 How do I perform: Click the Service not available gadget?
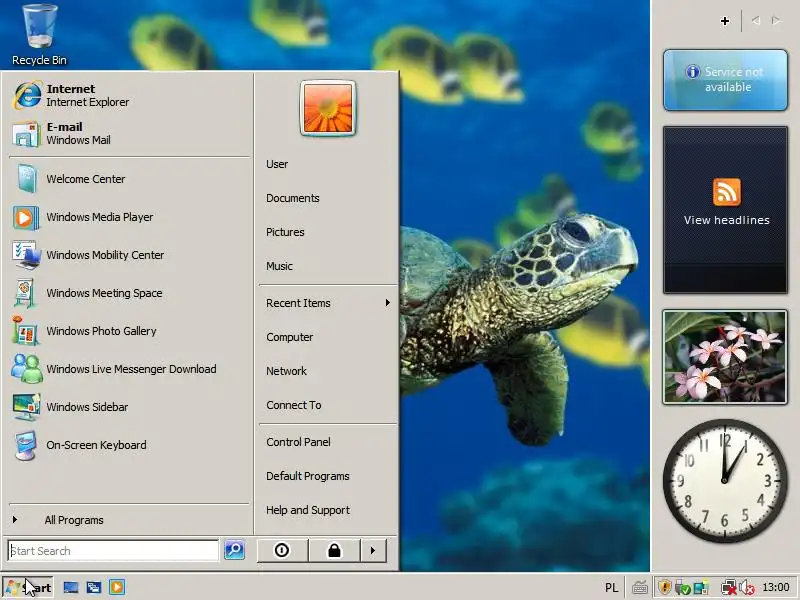(x=726, y=80)
